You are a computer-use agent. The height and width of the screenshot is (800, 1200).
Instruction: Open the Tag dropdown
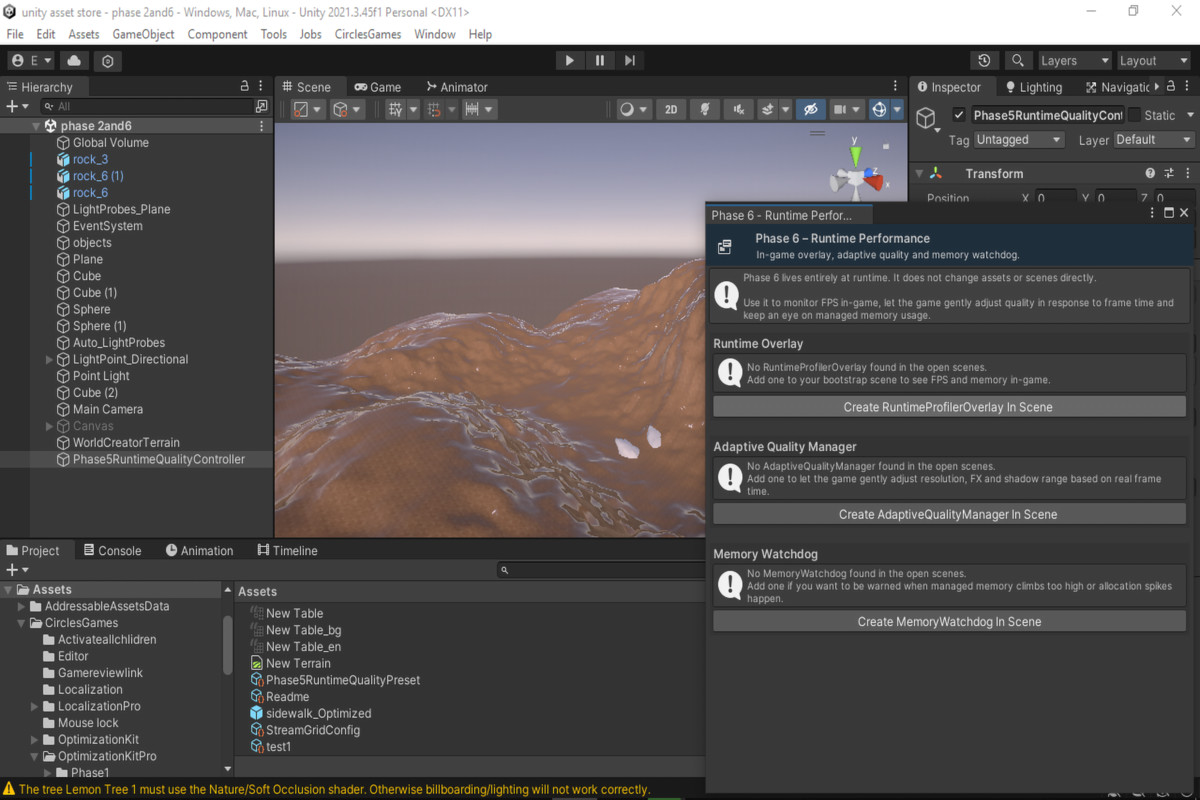(x=1019, y=140)
